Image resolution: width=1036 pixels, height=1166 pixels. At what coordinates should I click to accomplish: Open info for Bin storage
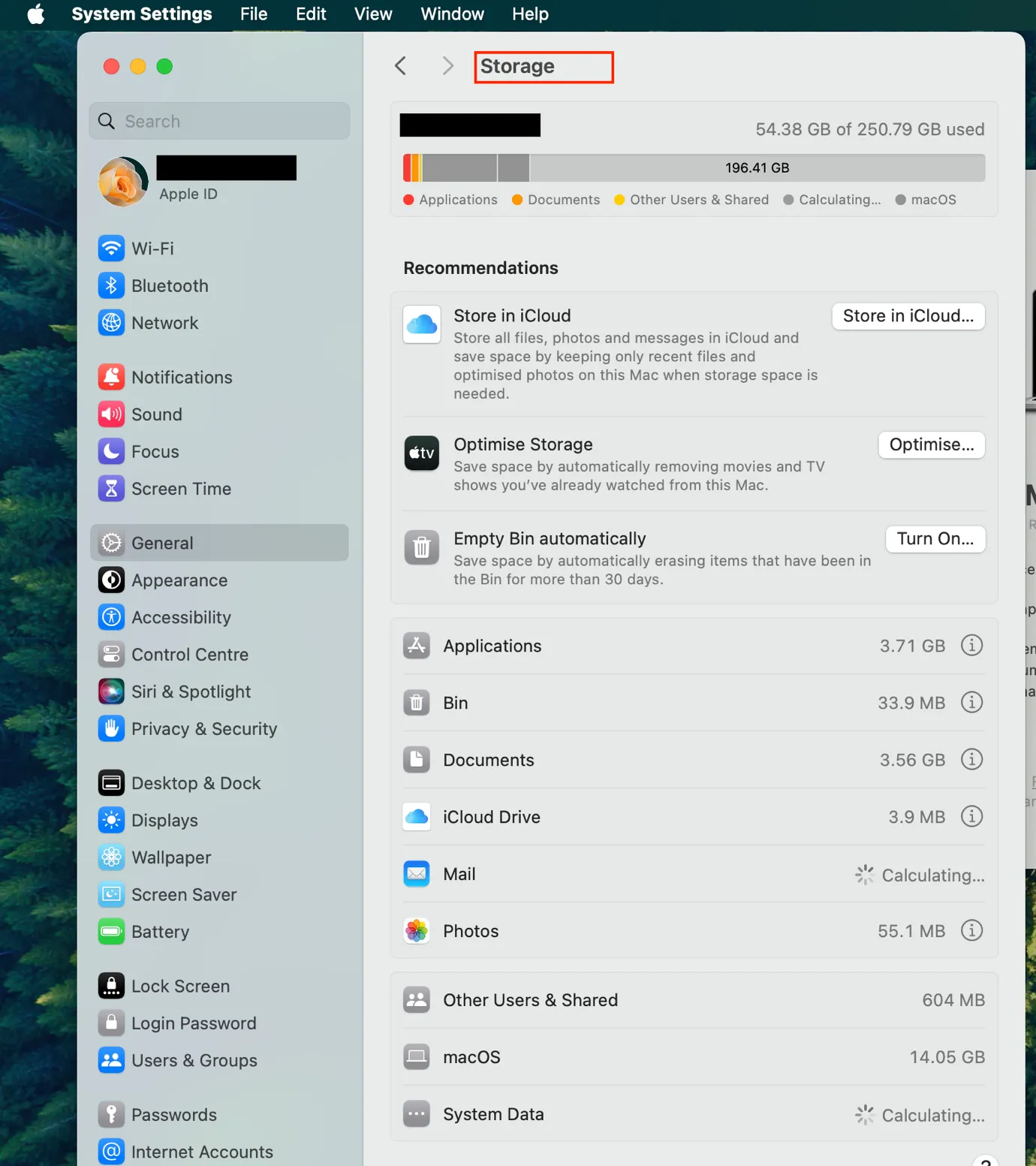point(971,703)
